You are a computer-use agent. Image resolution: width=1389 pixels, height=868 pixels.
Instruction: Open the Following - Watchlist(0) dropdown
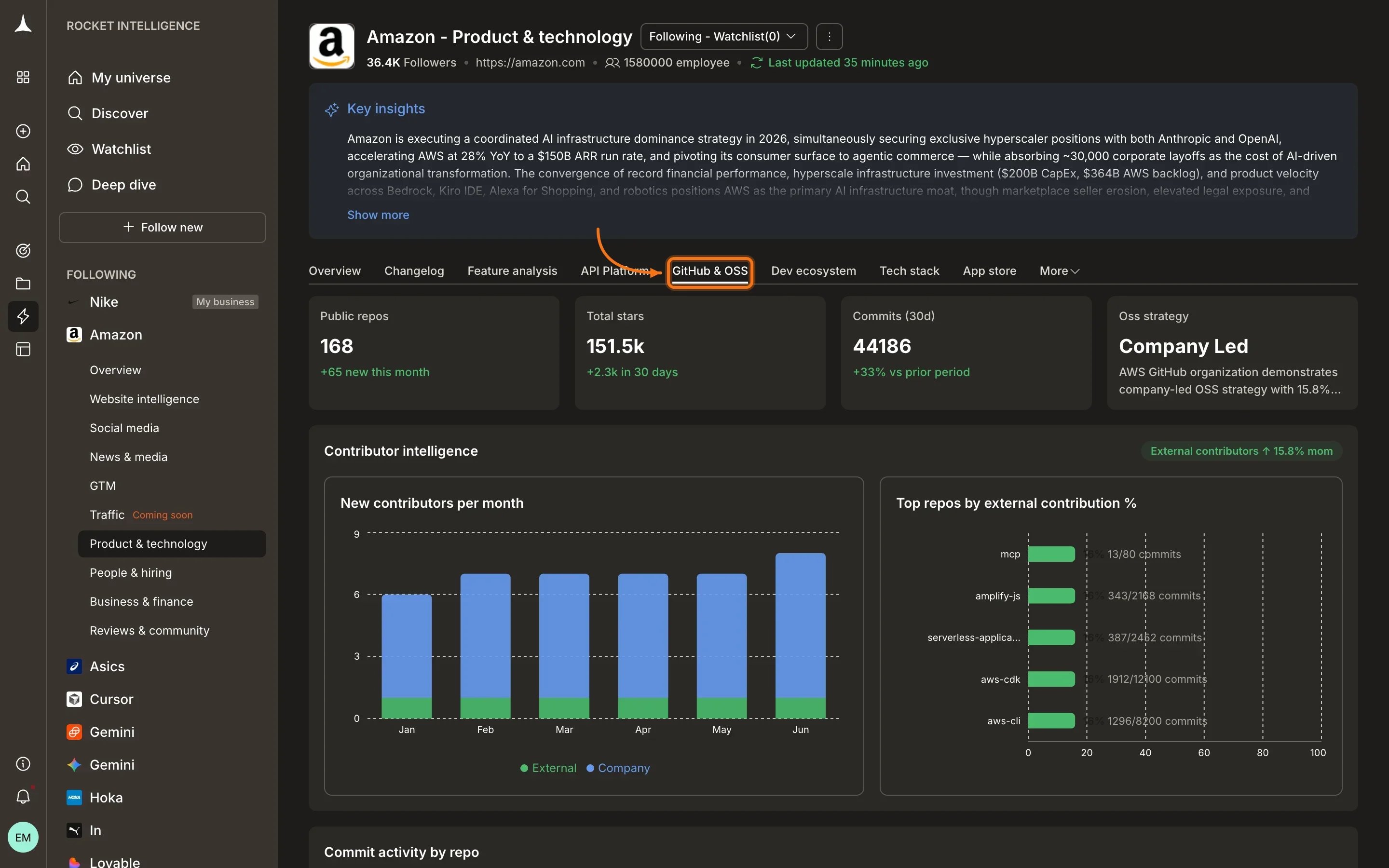724,37
